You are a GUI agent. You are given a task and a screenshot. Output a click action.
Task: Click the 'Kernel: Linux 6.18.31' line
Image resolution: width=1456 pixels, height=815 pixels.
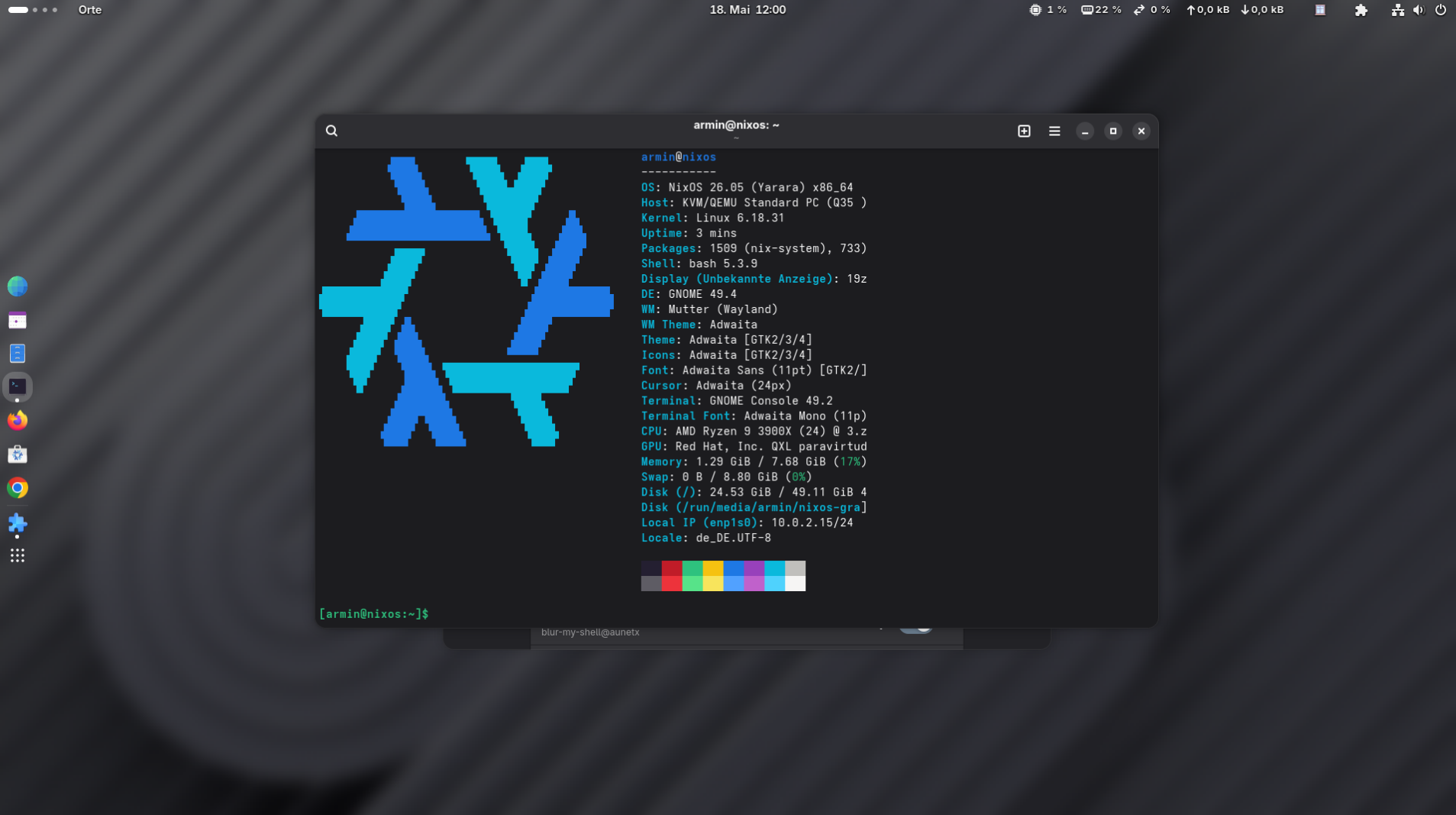713,218
